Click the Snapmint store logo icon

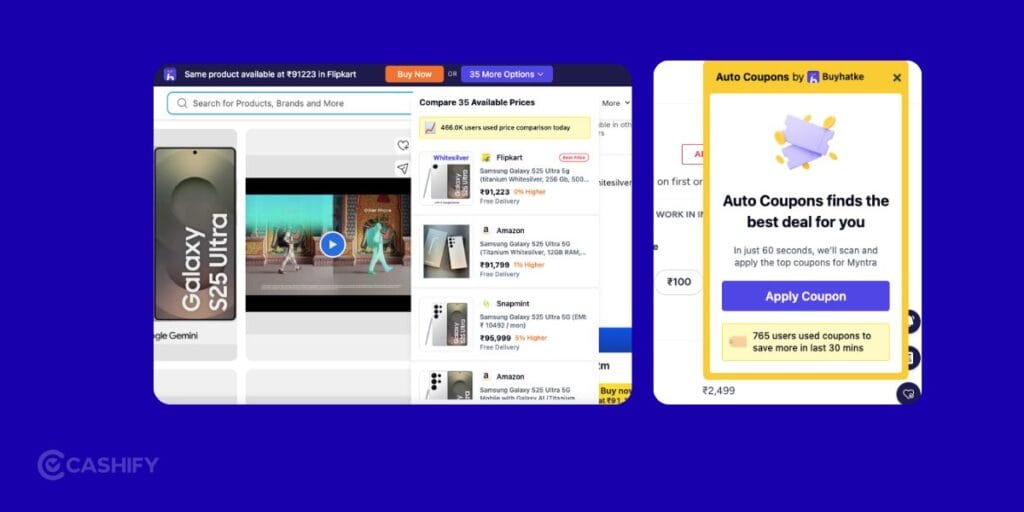pyautogui.click(x=486, y=304)
